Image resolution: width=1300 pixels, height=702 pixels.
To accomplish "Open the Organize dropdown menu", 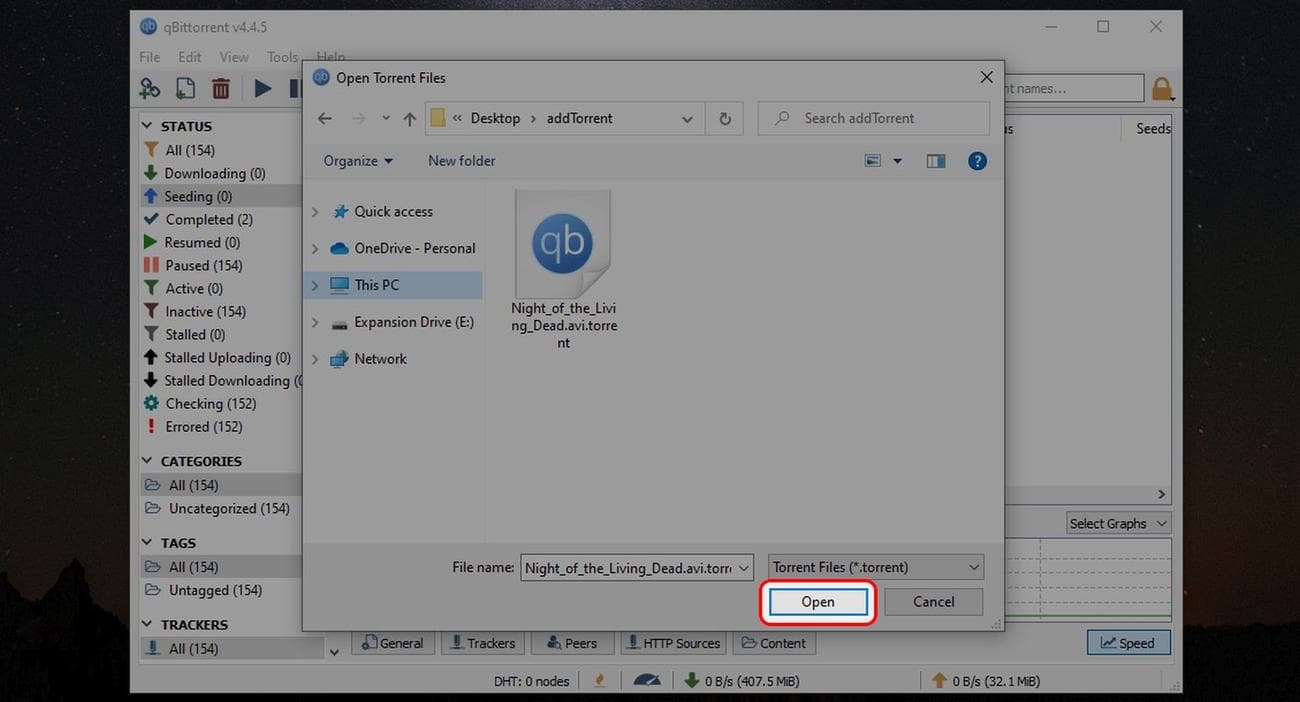I will coord(357,160).
